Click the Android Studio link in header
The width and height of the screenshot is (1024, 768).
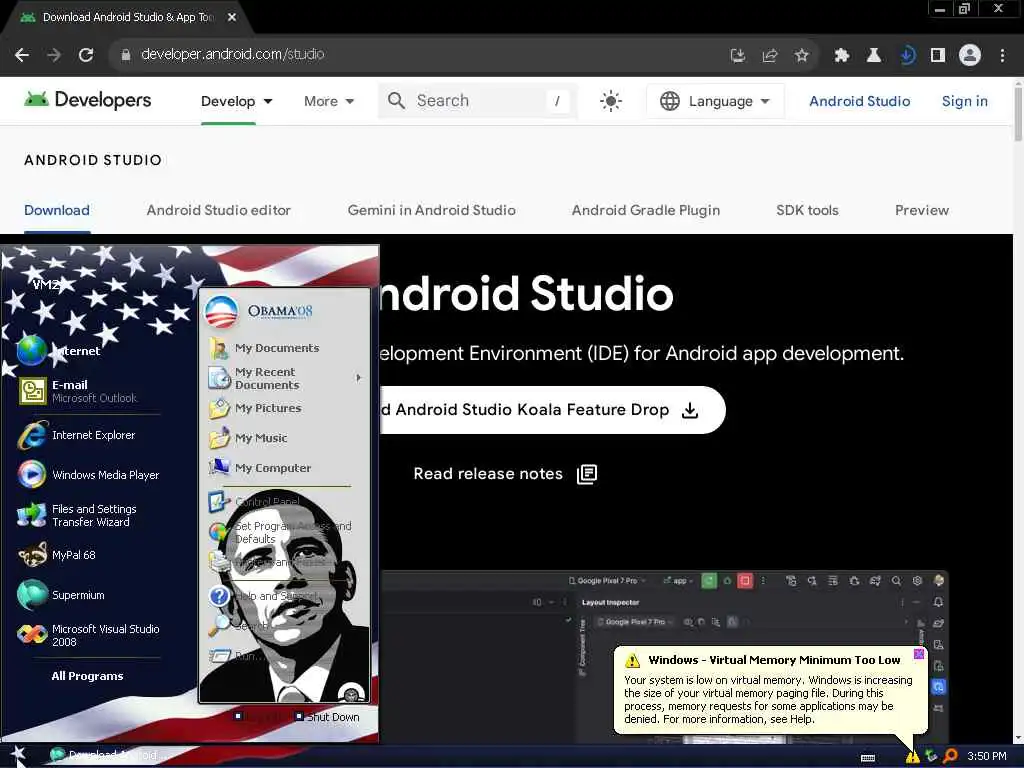[859, 101]
